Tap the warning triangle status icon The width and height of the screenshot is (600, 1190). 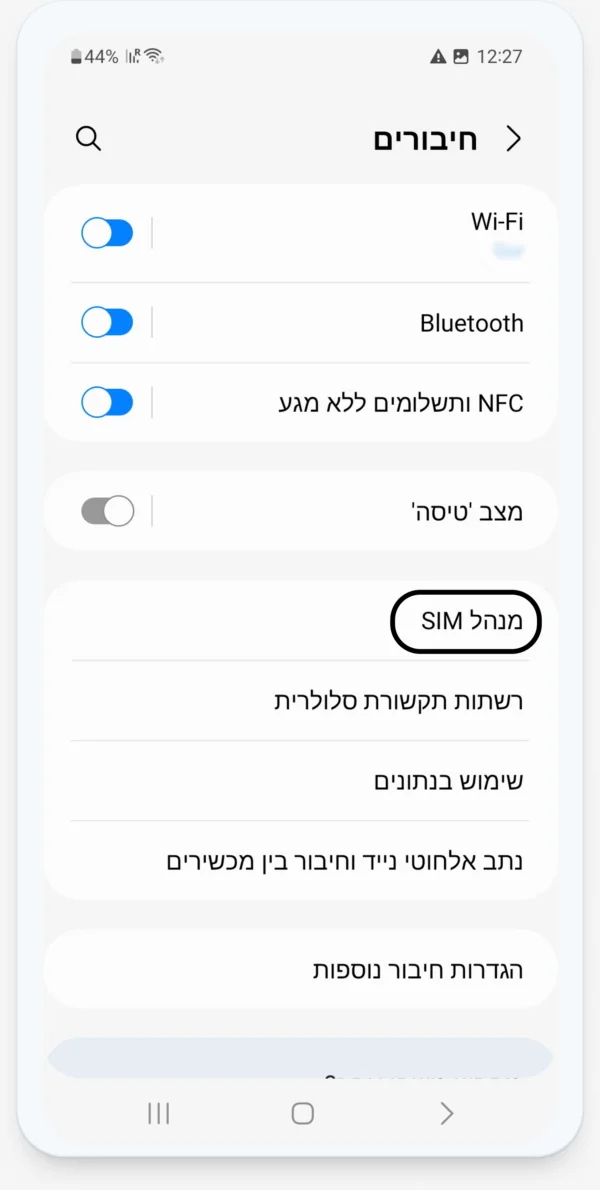click(x=438, y=57)
